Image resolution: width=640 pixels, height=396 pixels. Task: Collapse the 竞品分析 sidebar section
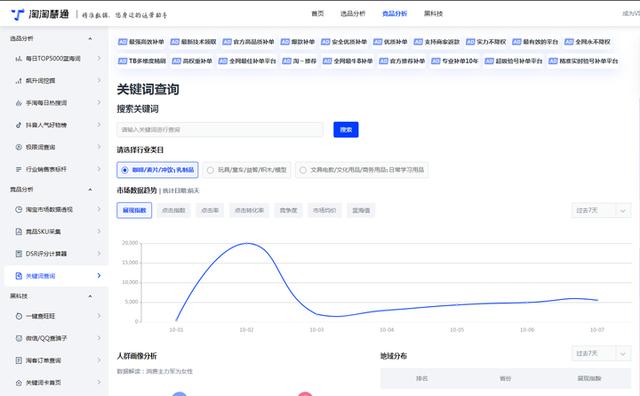pos(90,189)
